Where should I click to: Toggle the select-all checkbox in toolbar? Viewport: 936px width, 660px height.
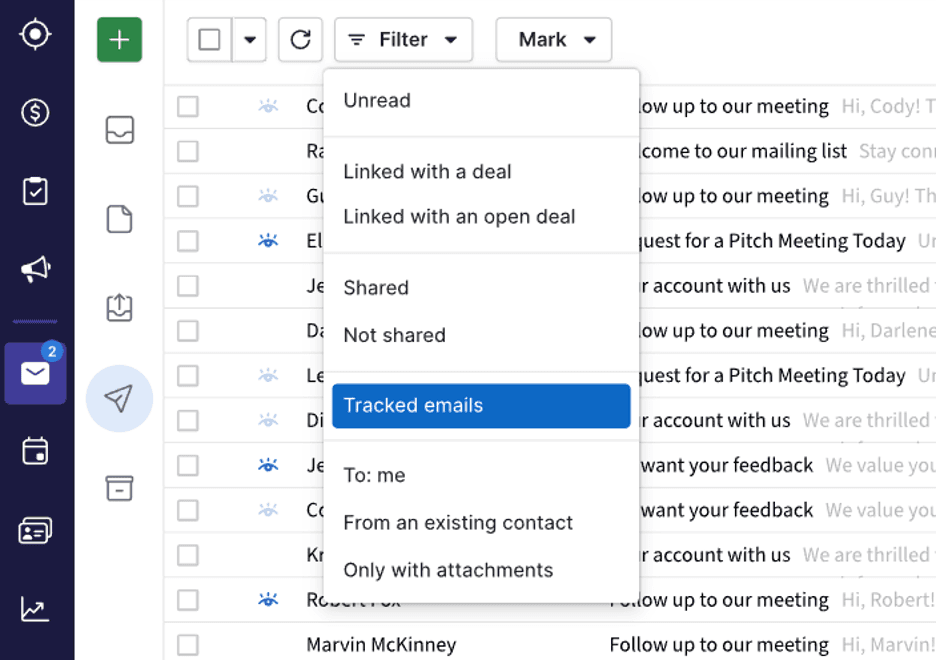(x=209, y=40)
